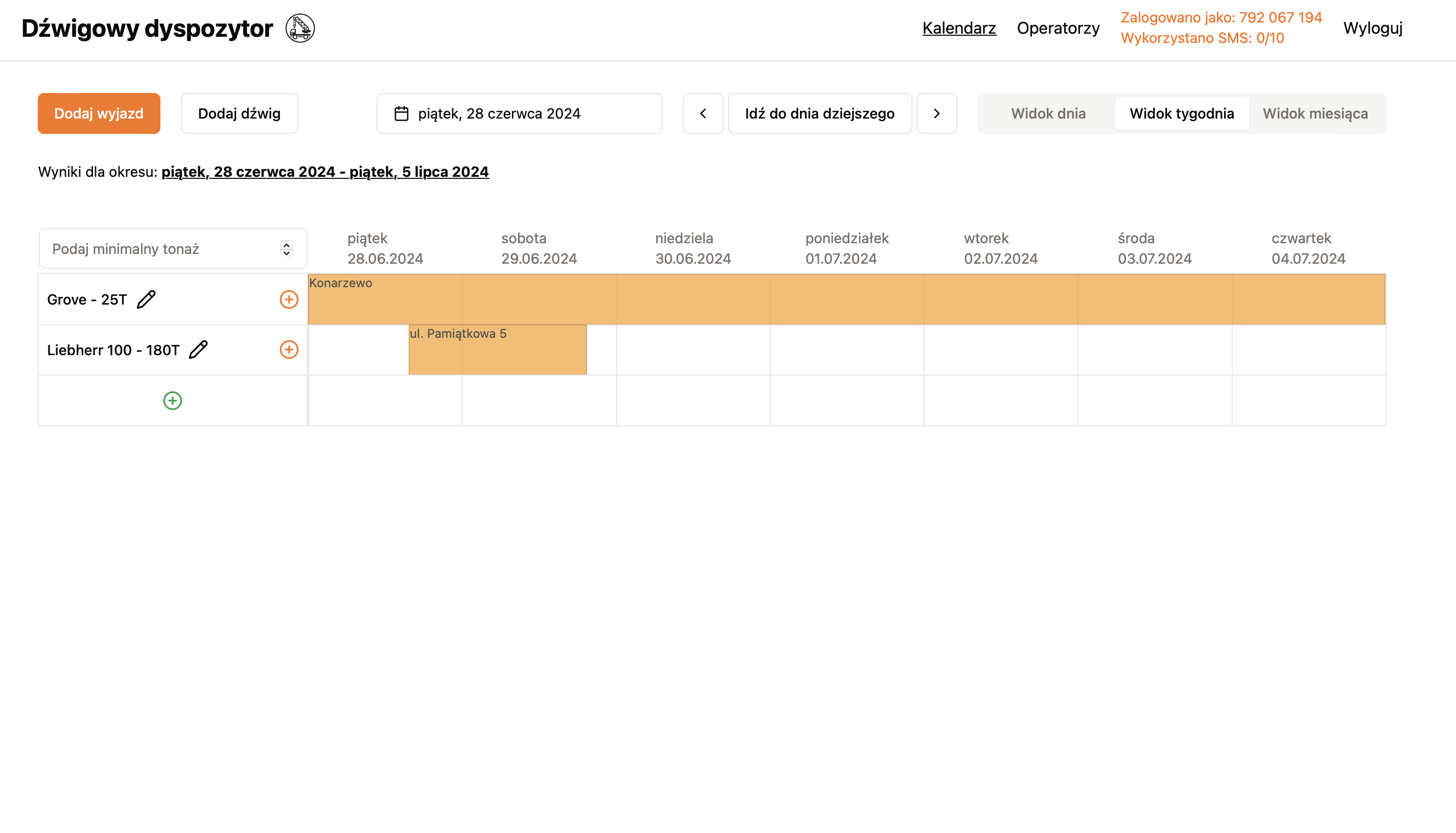Viewport: 1456px width, 833px height.
Task: Click the sobota 29.06.2024 column header
Action: [x=539, y=248]
